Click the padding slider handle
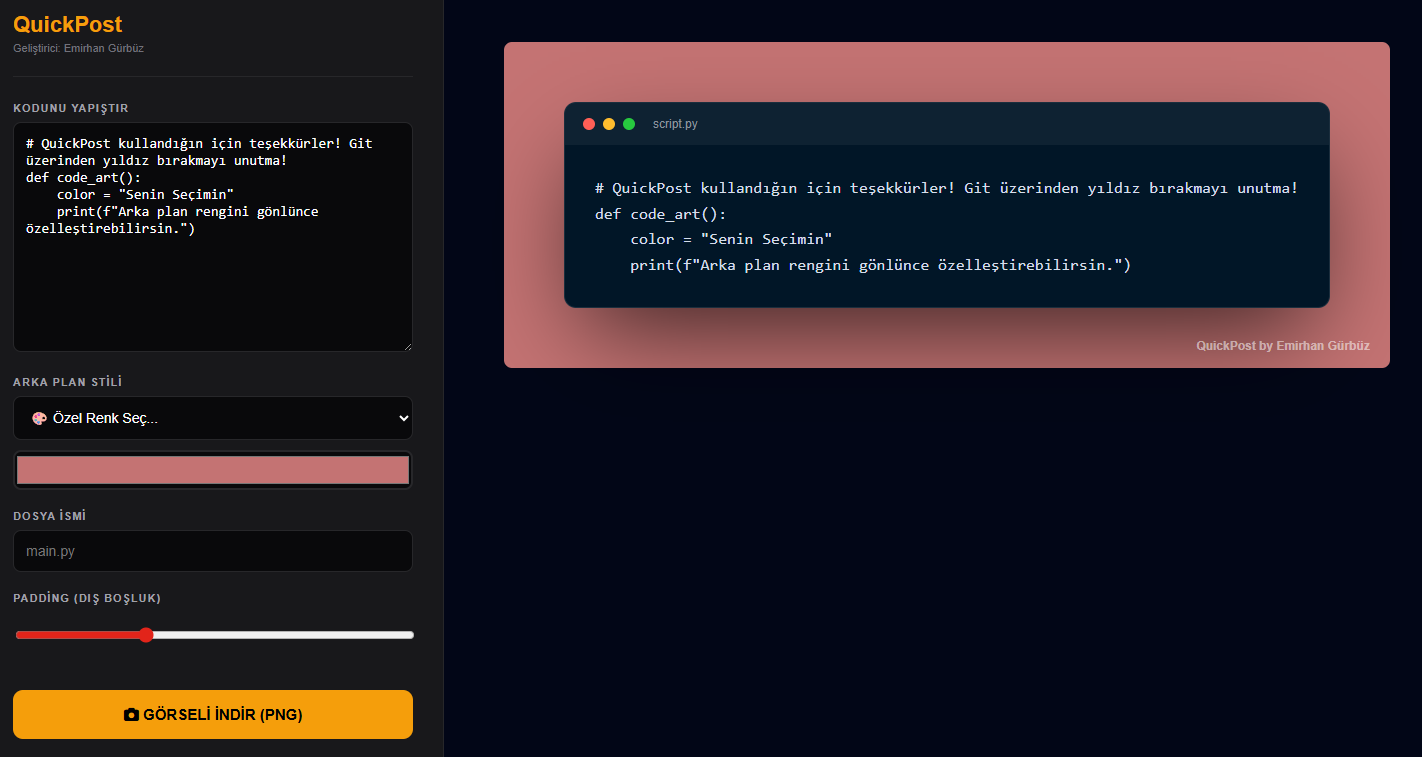 (146, 635)
